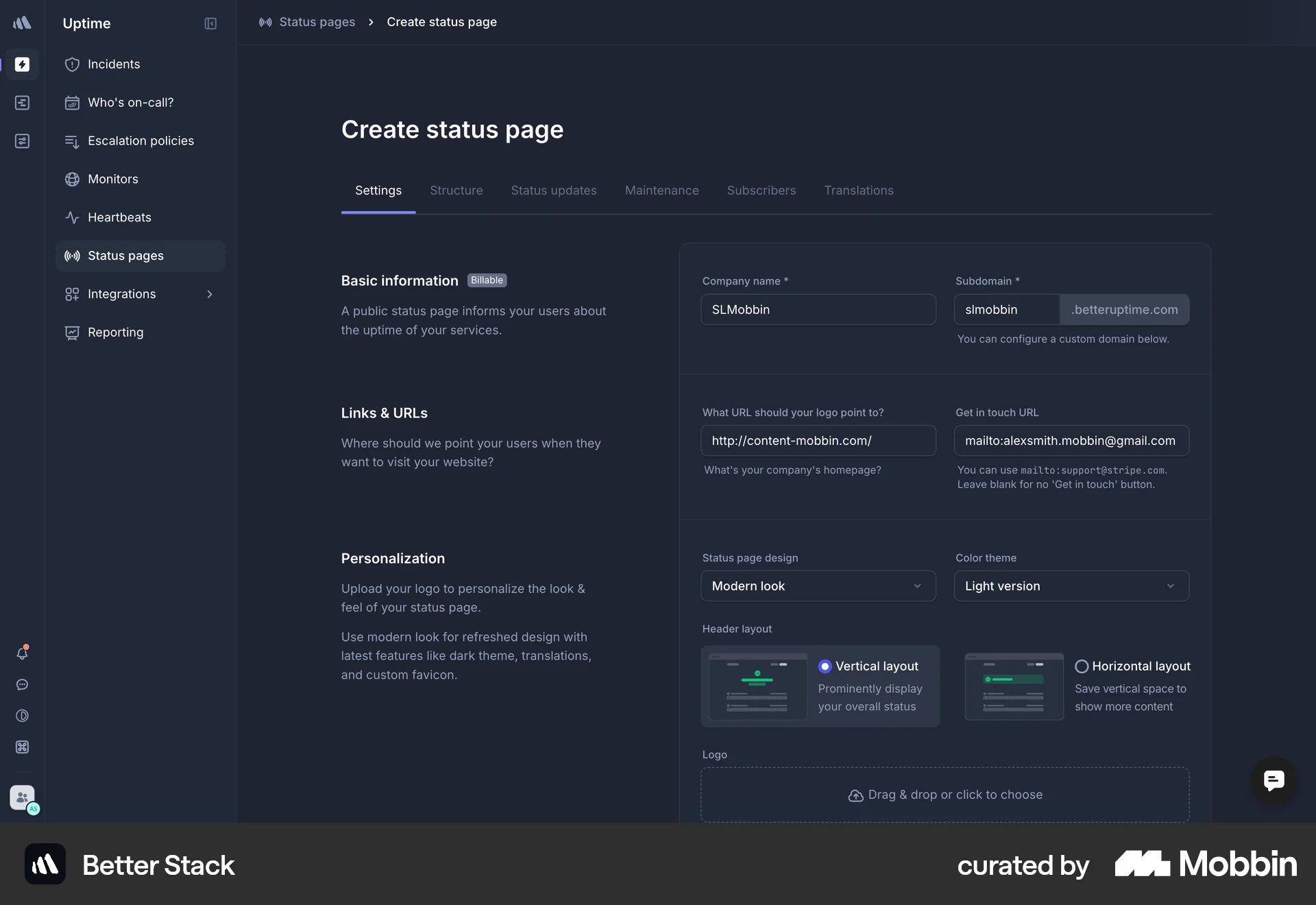Open Heartbeats via its pulse icon
The height and width of the screenshot is (905, 1316).
pyautogui.click(x=72, y=217)
